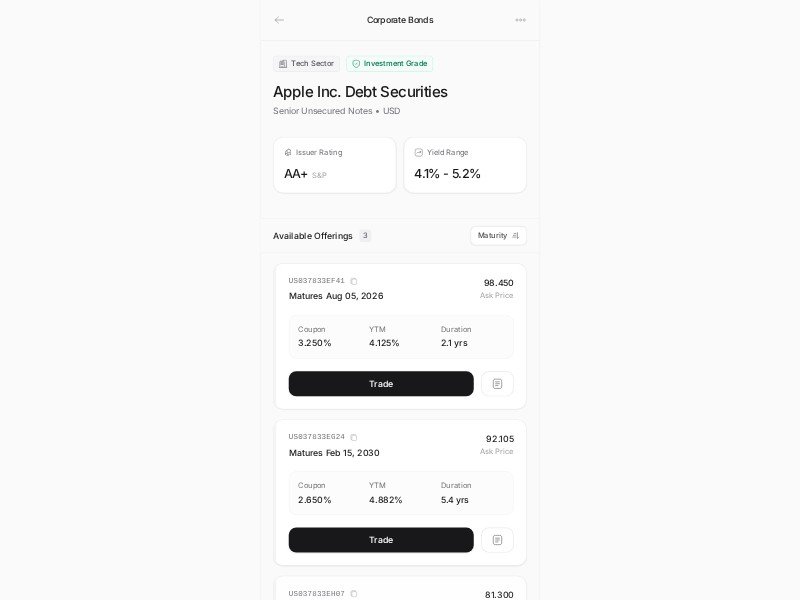The width and height of the screenshot is (800, 600).
Task: Click the 98.450 ask price
Action: tap(498, 283)
